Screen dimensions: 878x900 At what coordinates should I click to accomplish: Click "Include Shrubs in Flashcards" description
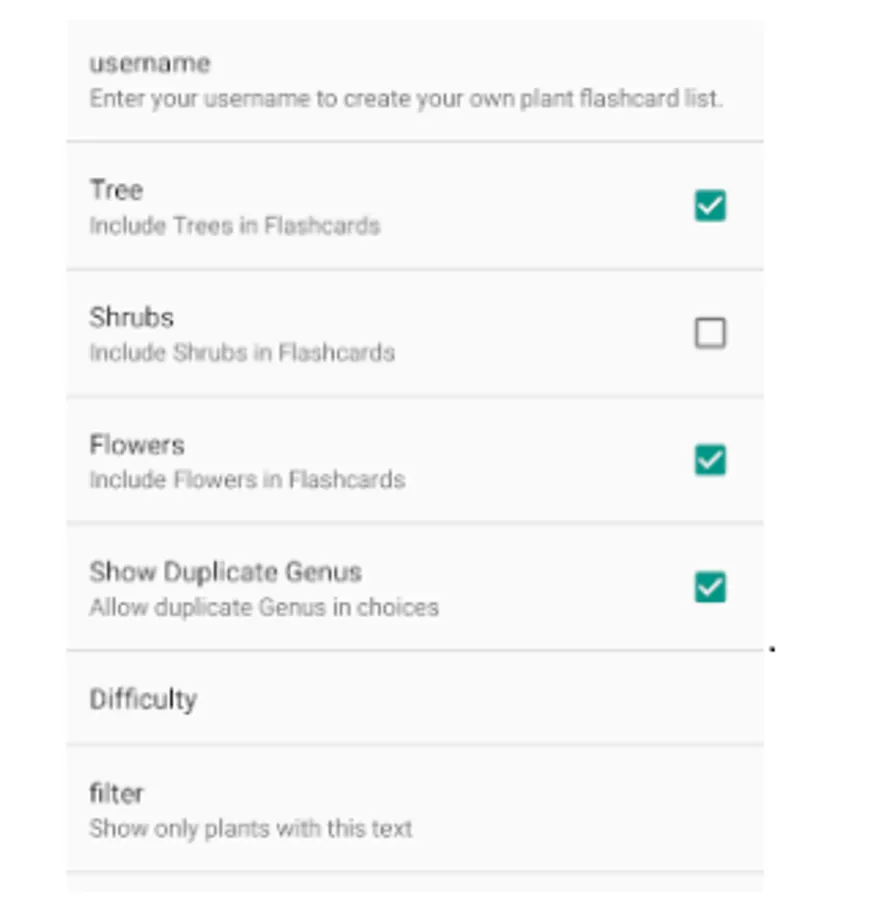coord(242,353)
